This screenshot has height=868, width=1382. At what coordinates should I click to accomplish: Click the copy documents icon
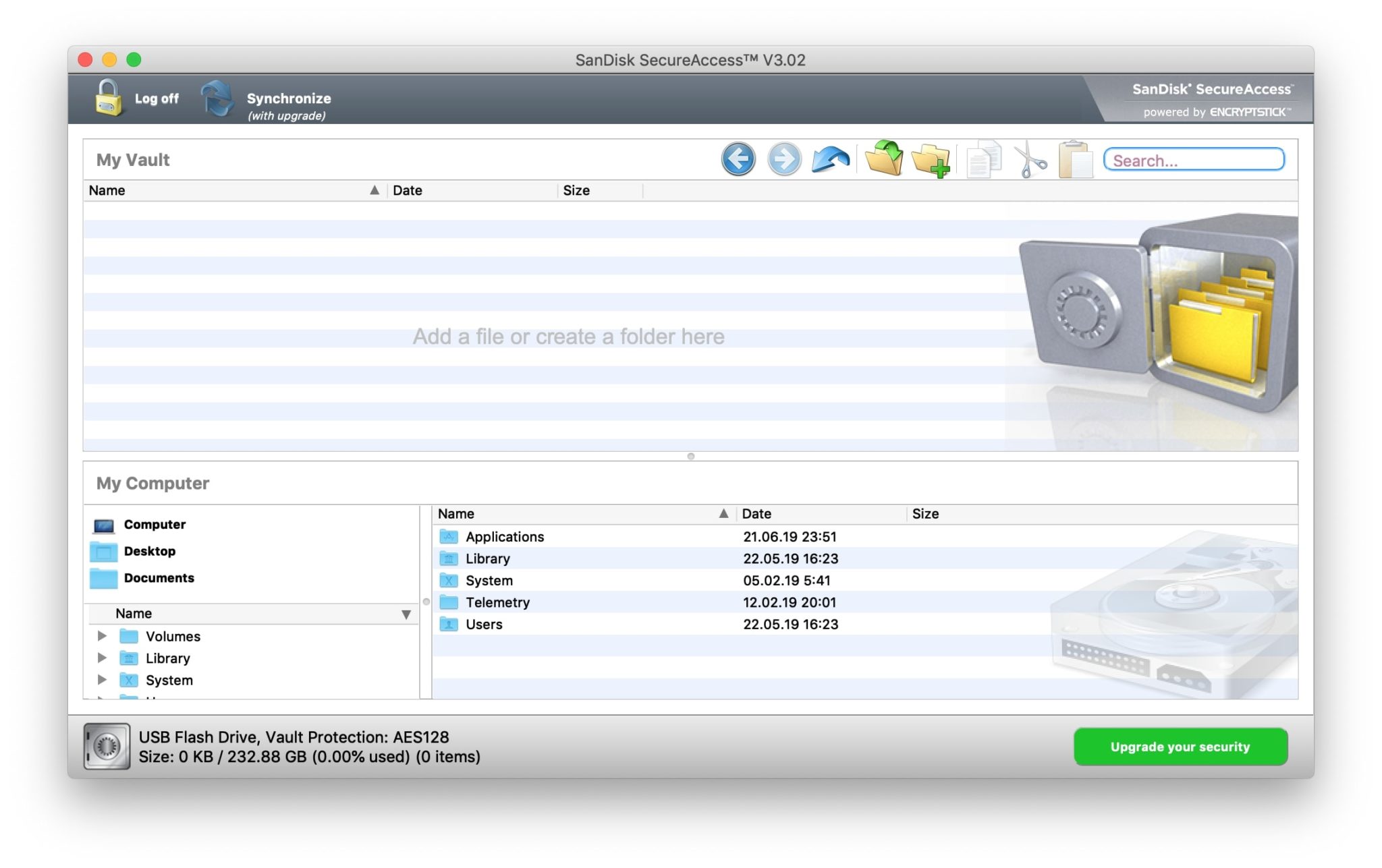point(984,161)
